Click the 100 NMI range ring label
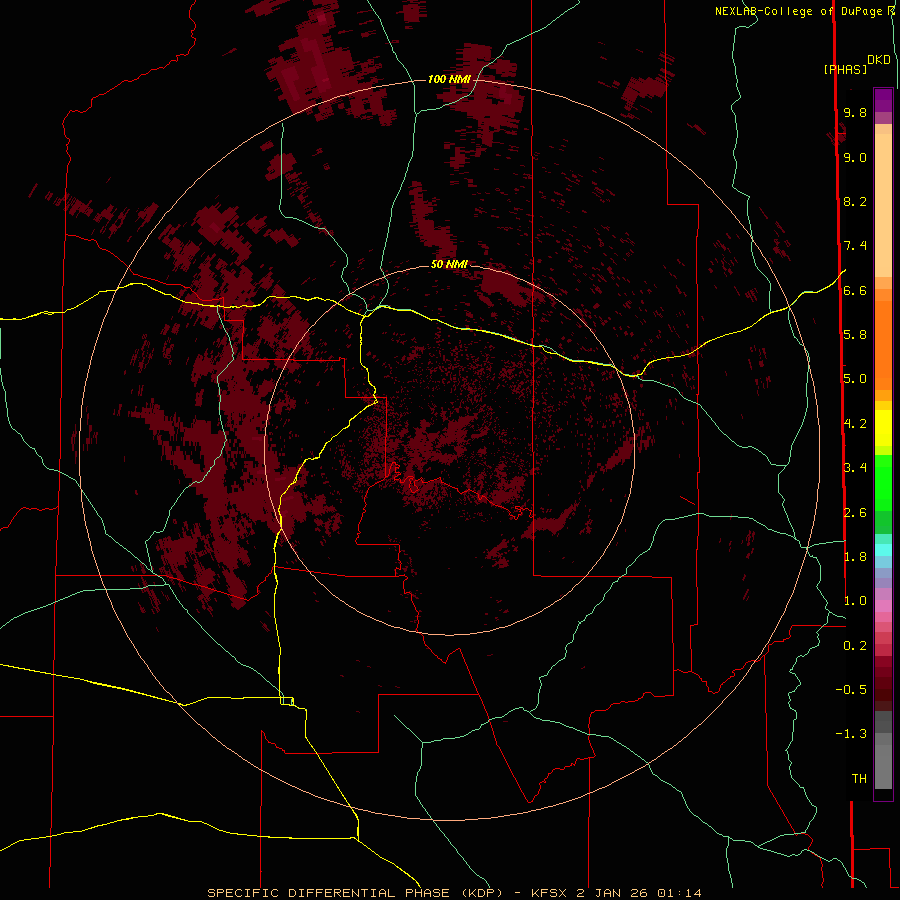This screenshot has width=900, height=900. 449,79
